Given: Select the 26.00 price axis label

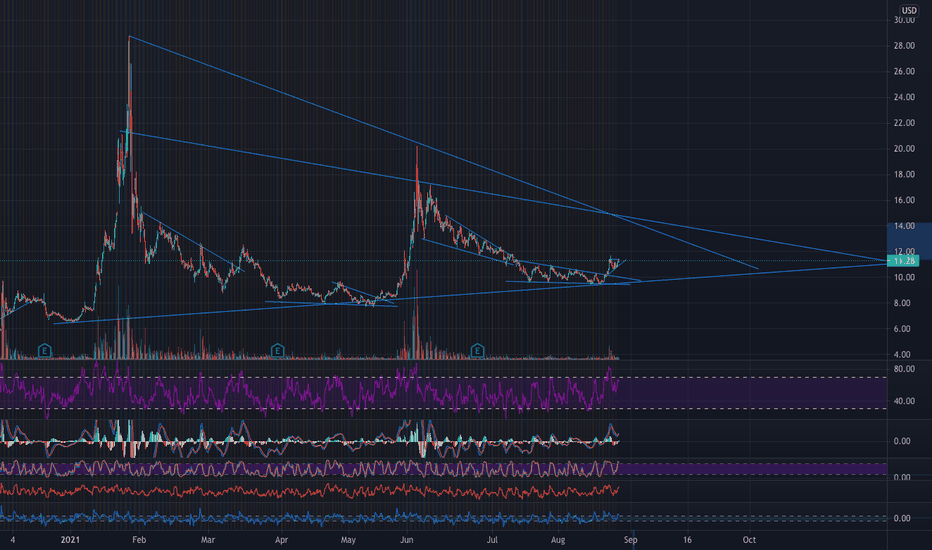Looking at the screenshot, I should click(x=904, y=71).
